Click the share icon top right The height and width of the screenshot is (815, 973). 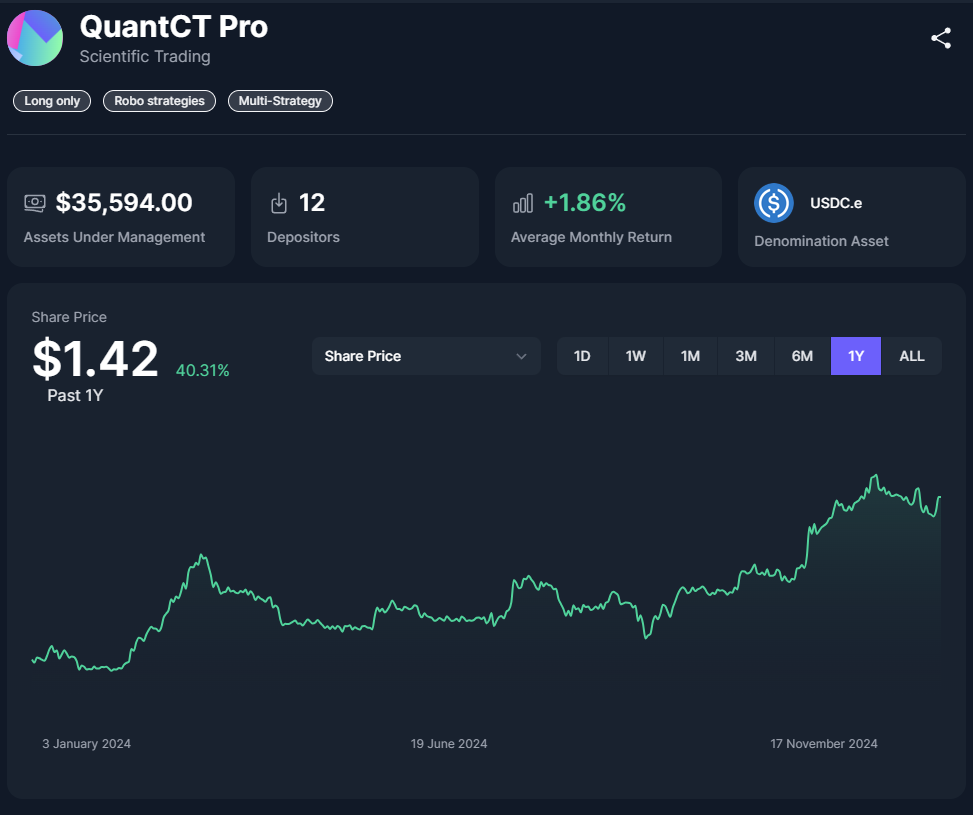click(x=940, y=37)
